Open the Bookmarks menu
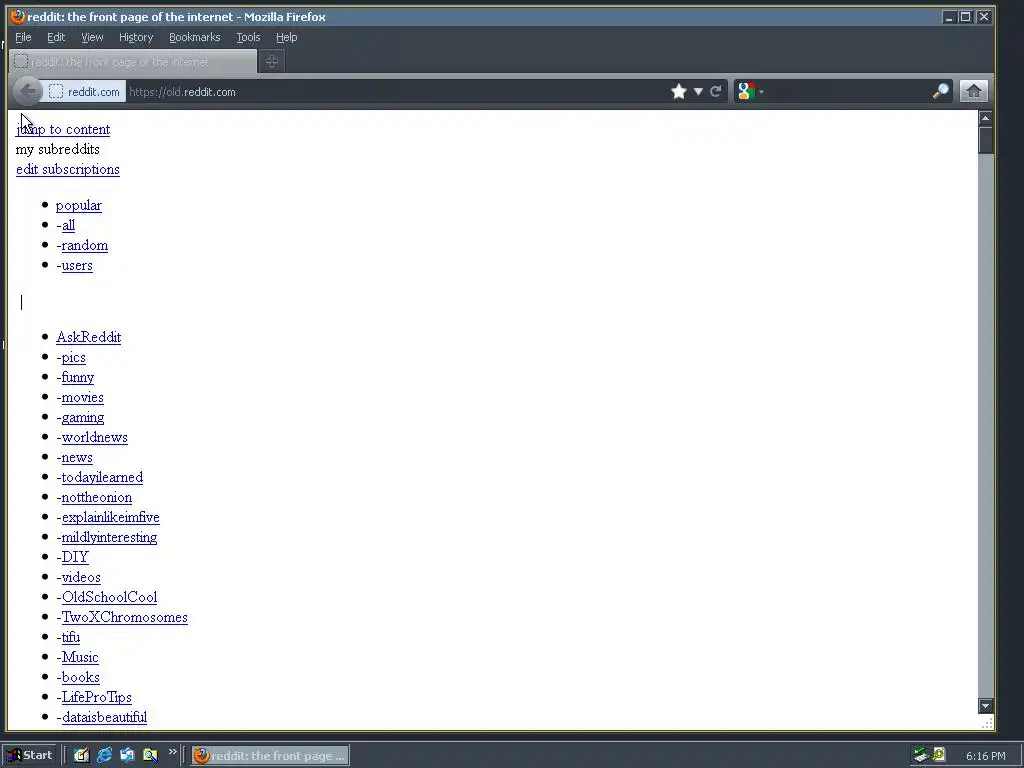This screenshot has height=768, width=1024. (x=195, y=37)
